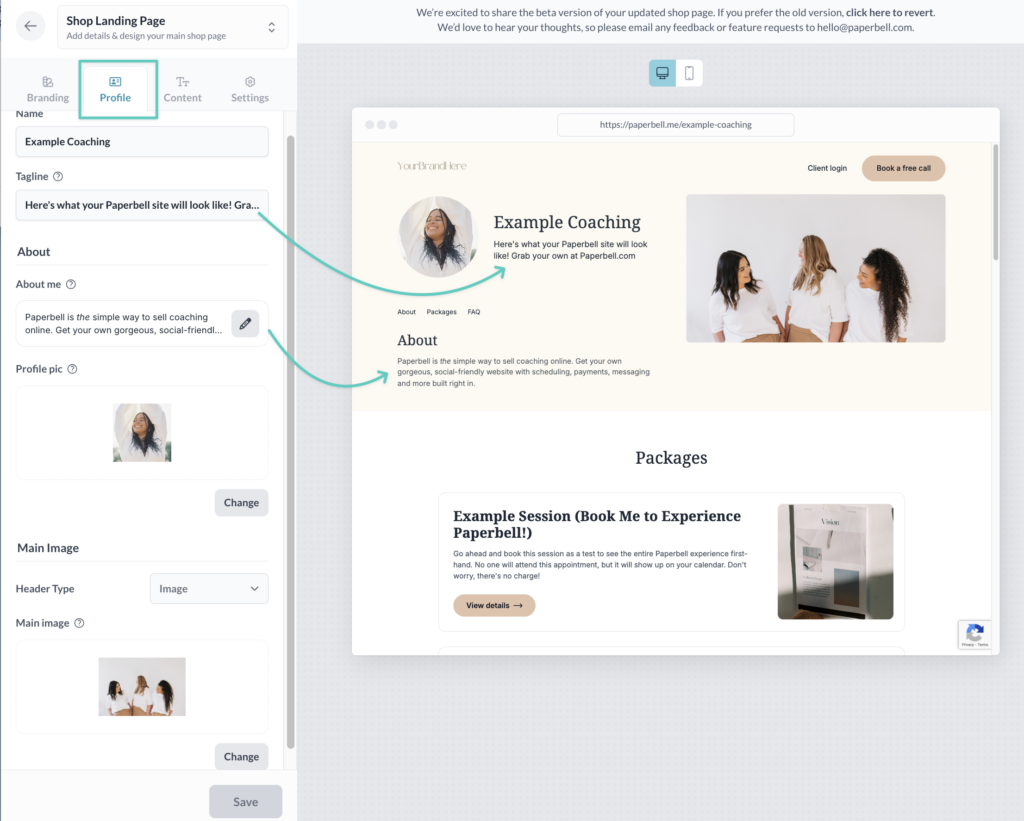Switch to desktop preview mode
The height and width of the screenshot is (821, 1024).
tap(662, 73)
